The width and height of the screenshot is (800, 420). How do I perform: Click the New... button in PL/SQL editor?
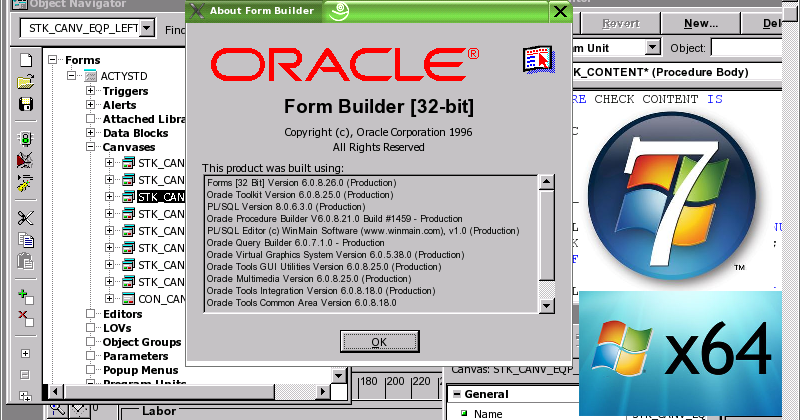(x=701, y=23)
